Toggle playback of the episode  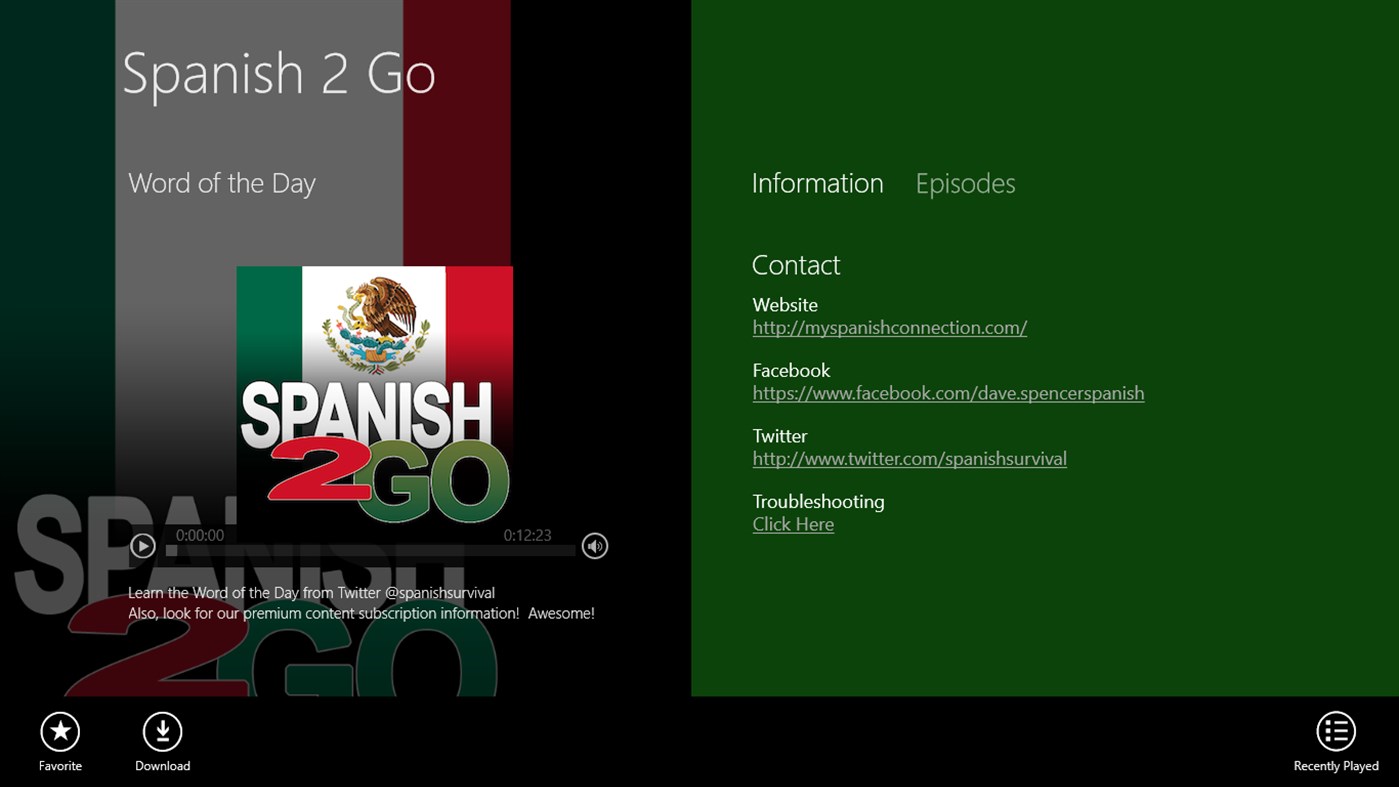[142, 546]
